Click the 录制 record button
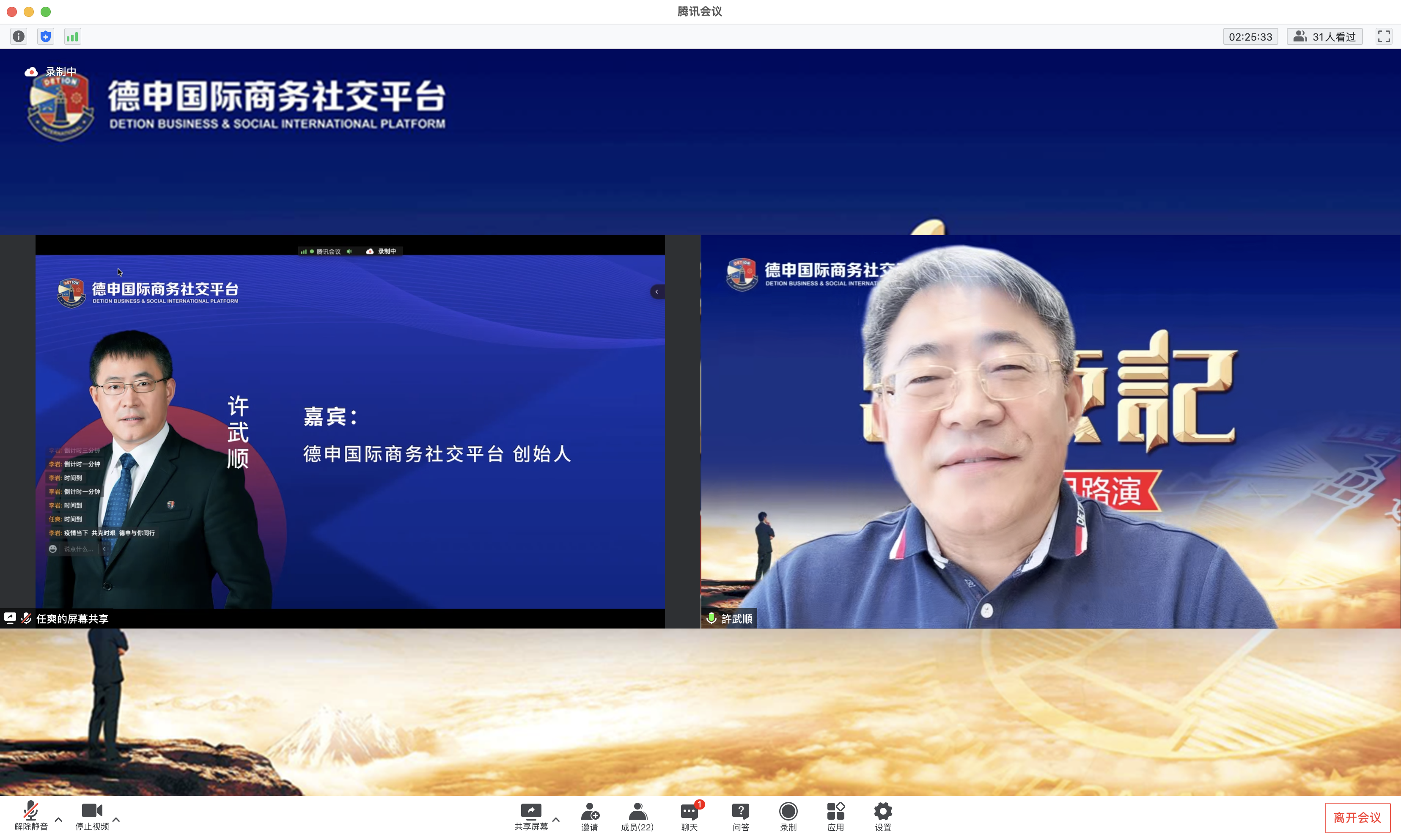This screenshot has width=1401, height=840. point(788,817)
